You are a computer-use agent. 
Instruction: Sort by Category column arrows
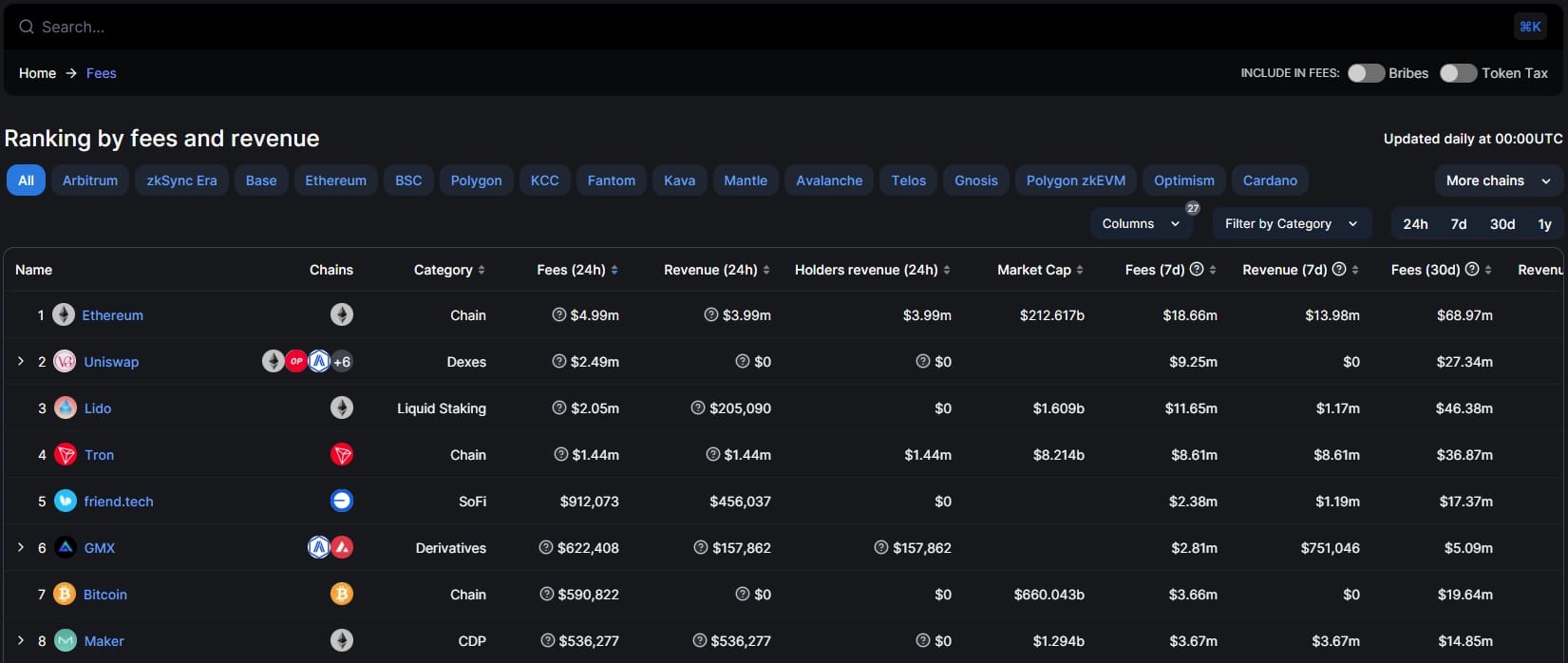tap(482, 270)
